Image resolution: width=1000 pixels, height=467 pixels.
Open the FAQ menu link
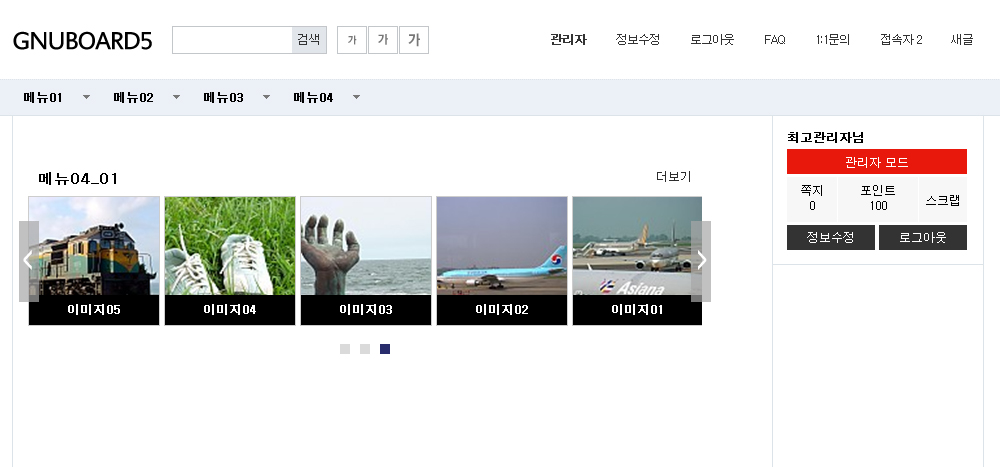tap(774, 40)
